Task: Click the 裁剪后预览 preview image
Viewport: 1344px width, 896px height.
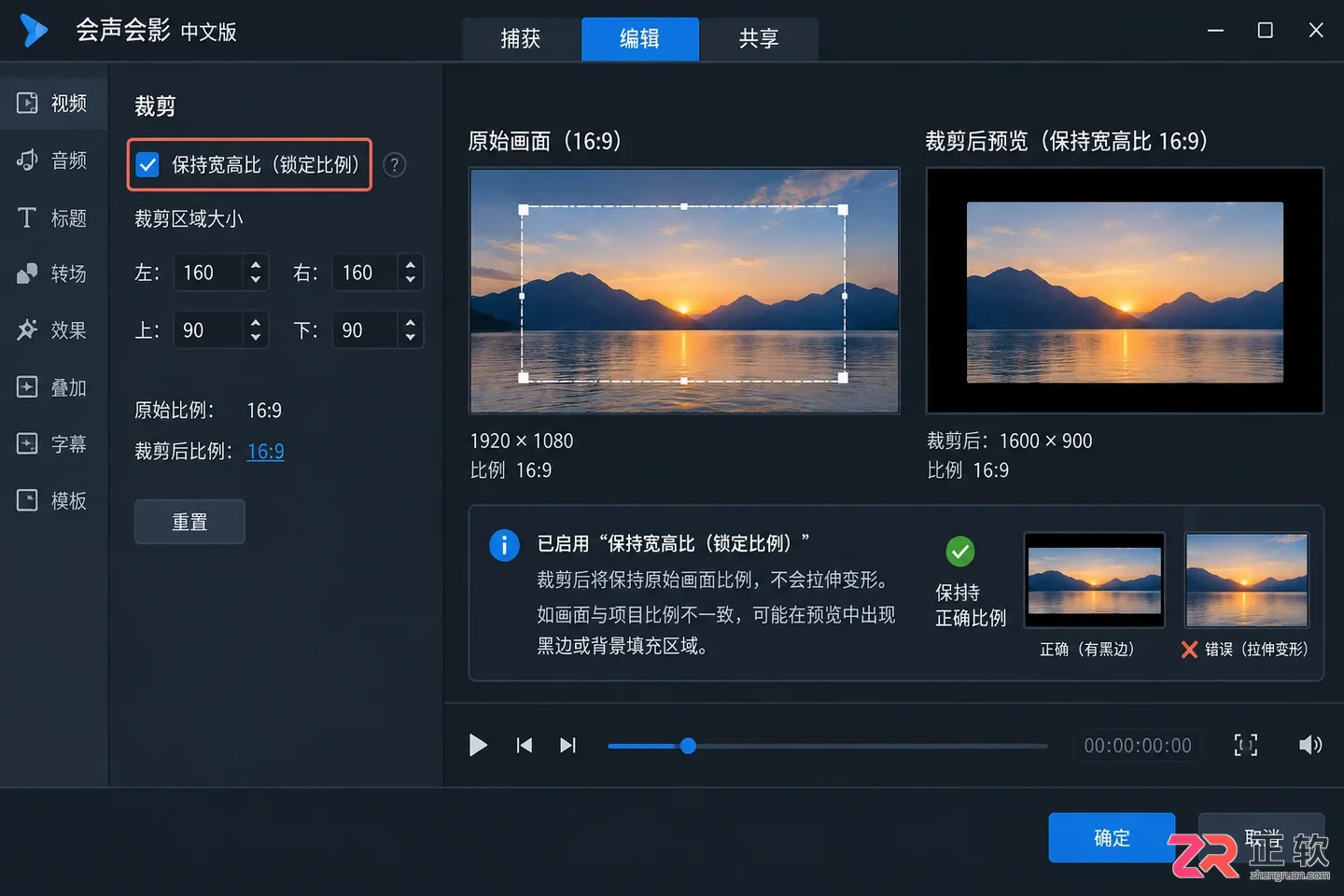Action: [1125, 291]
